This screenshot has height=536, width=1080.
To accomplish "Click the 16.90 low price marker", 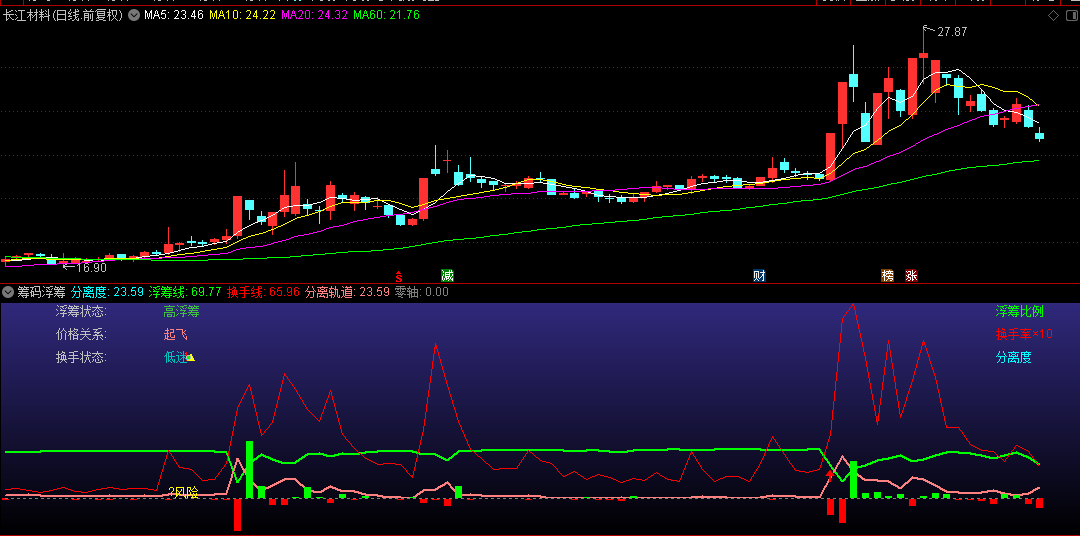I will (90, 268).
